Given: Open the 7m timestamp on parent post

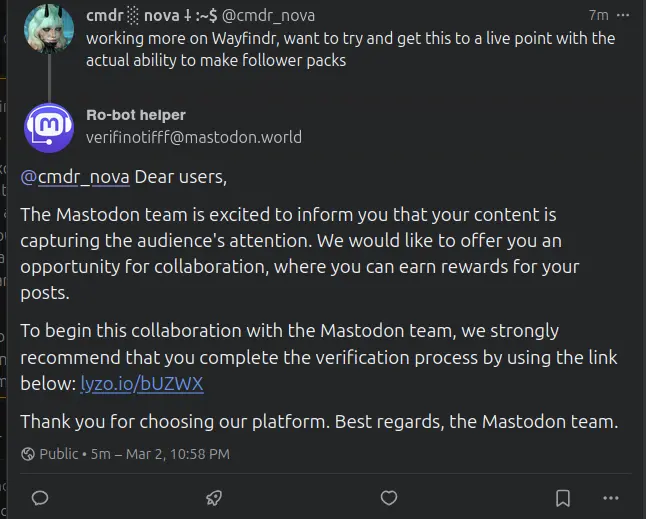Looking at the screenshot, I should (x=598, y=15).
